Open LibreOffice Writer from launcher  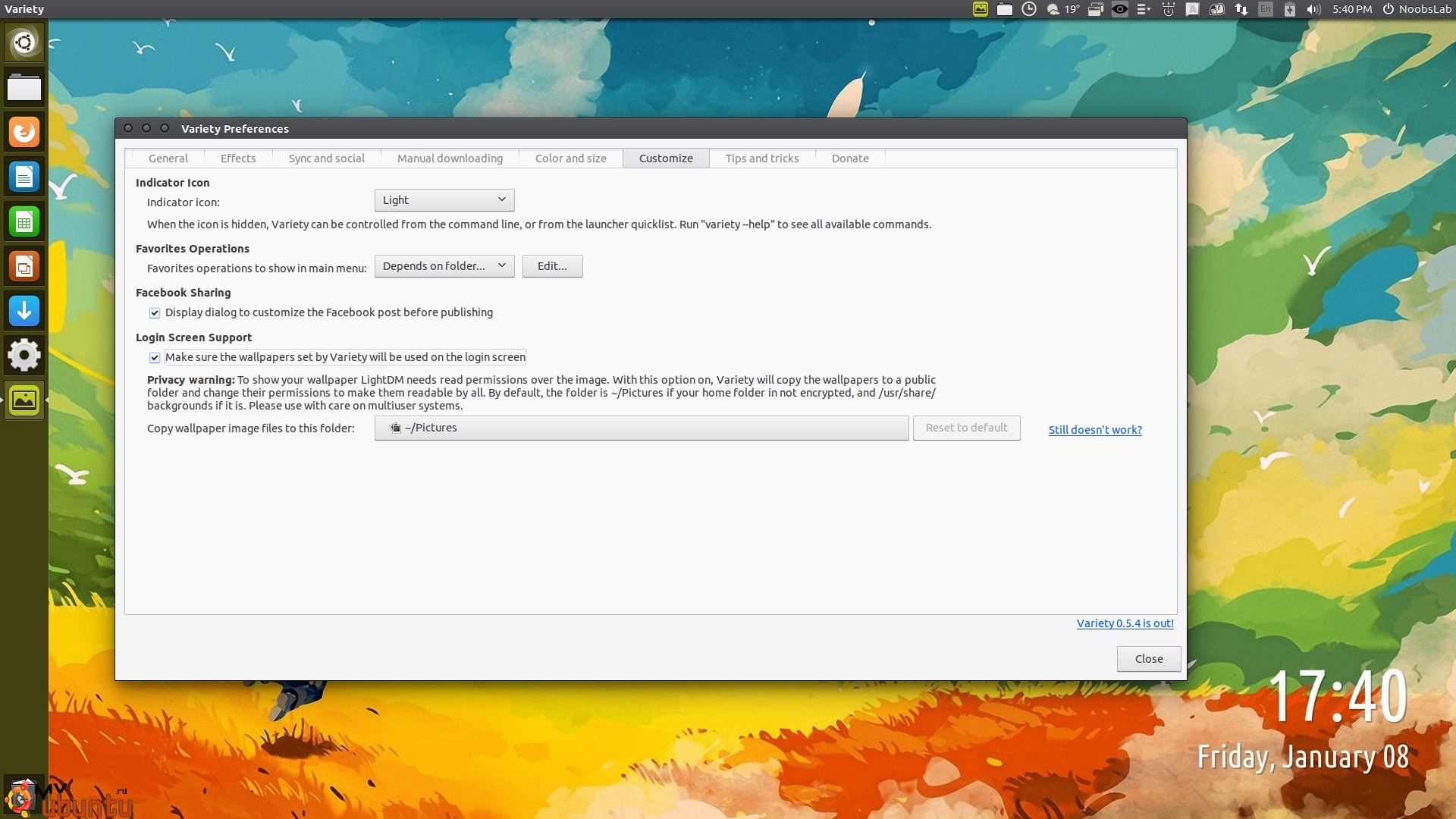pos(24,177)
